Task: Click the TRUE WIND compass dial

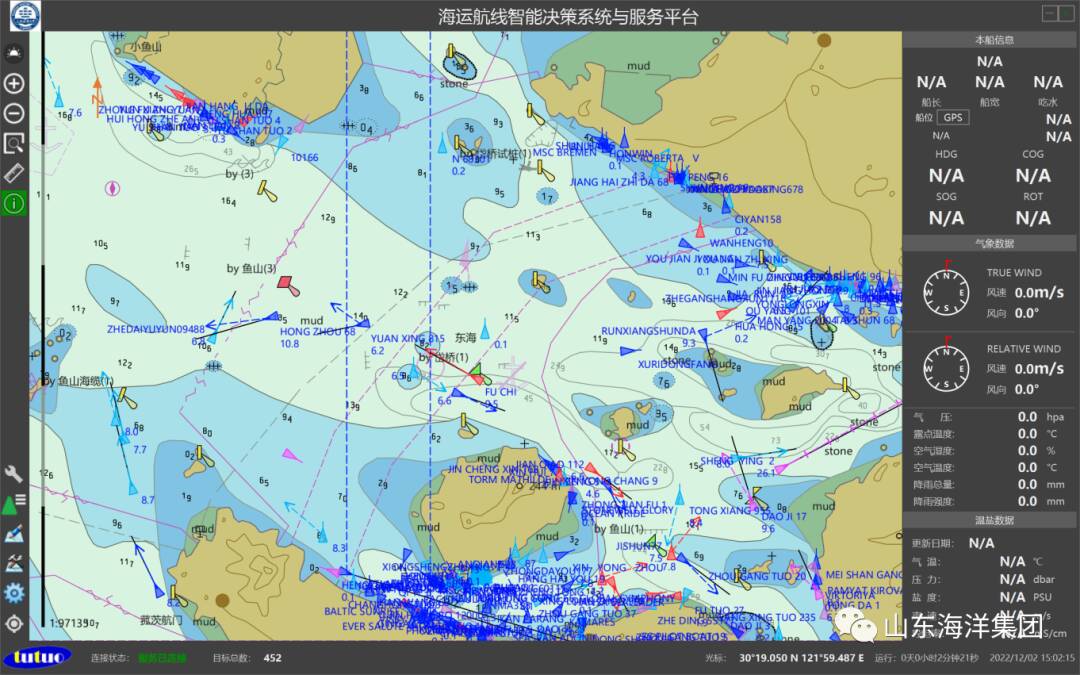Action: 945,291
